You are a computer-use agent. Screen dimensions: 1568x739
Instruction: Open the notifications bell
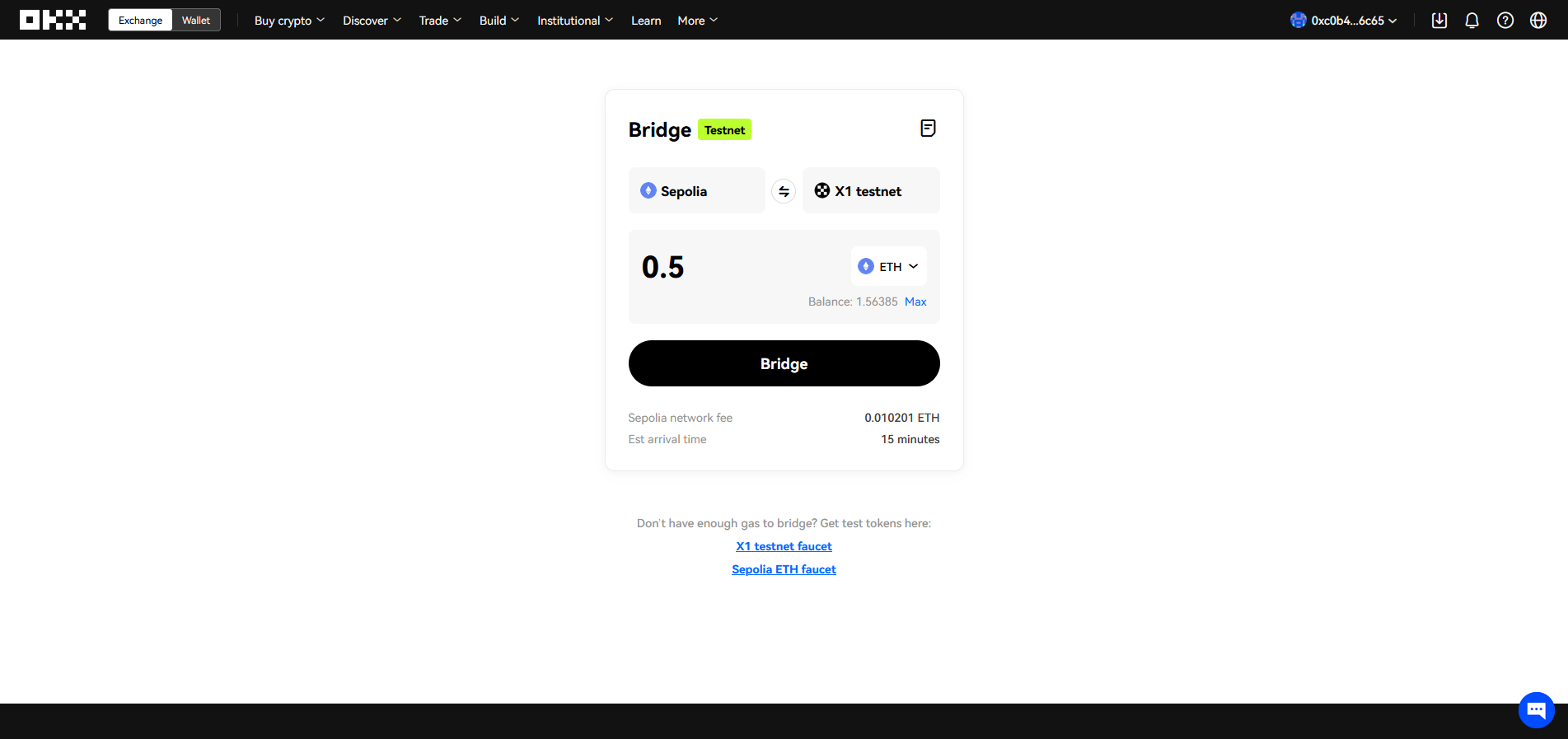(x=1472, y=21)
